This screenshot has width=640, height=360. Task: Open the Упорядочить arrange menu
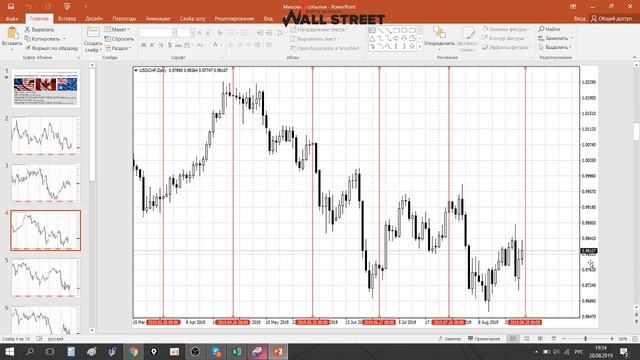tap(439, 39)
